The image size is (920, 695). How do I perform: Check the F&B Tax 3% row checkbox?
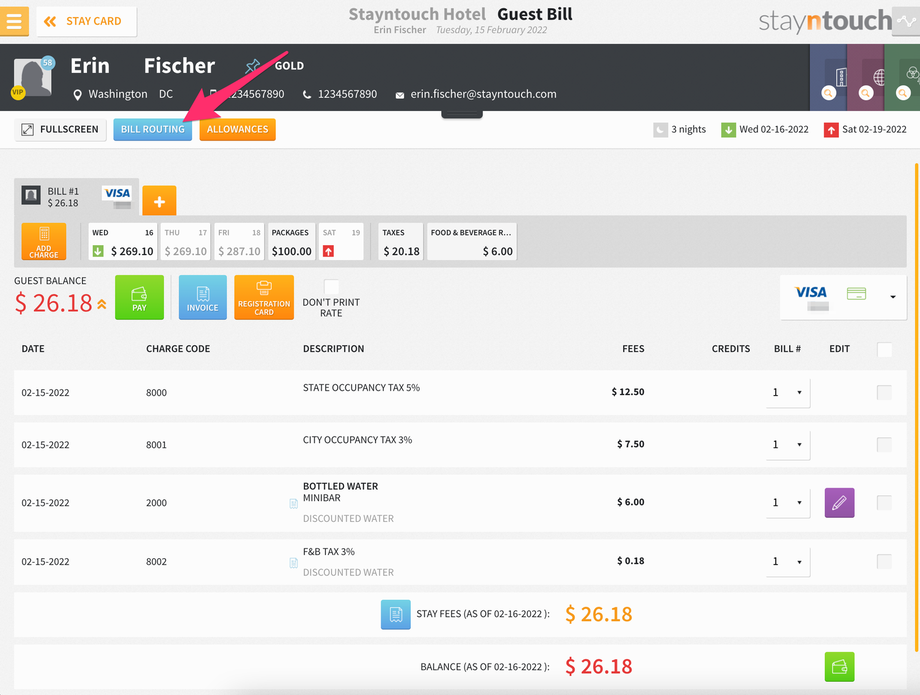coord(884,562)
